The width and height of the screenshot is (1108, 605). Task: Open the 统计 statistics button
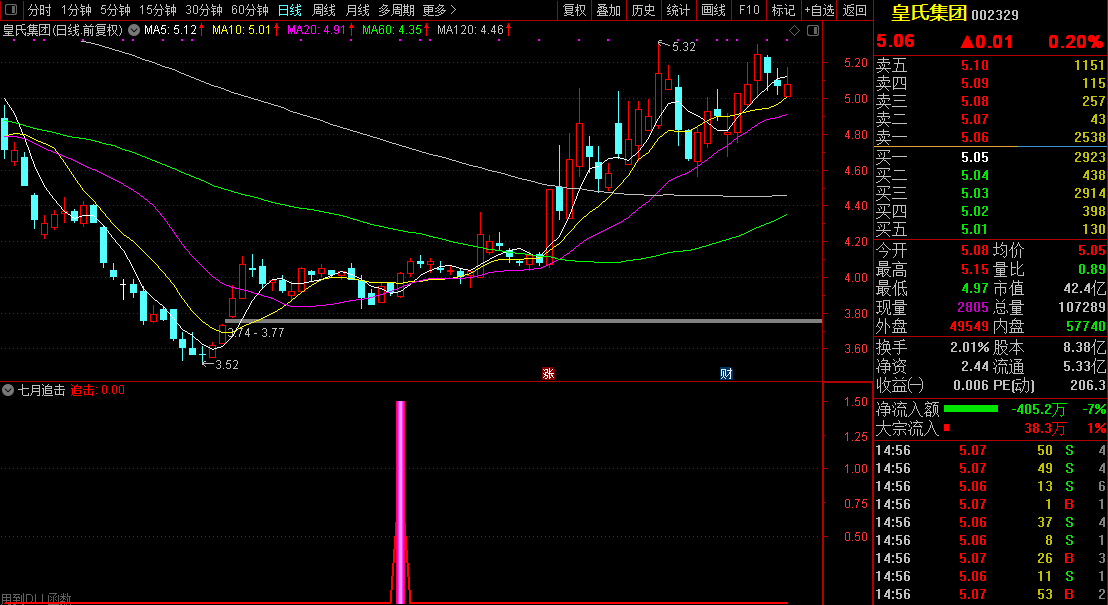(x=678, y=10)
